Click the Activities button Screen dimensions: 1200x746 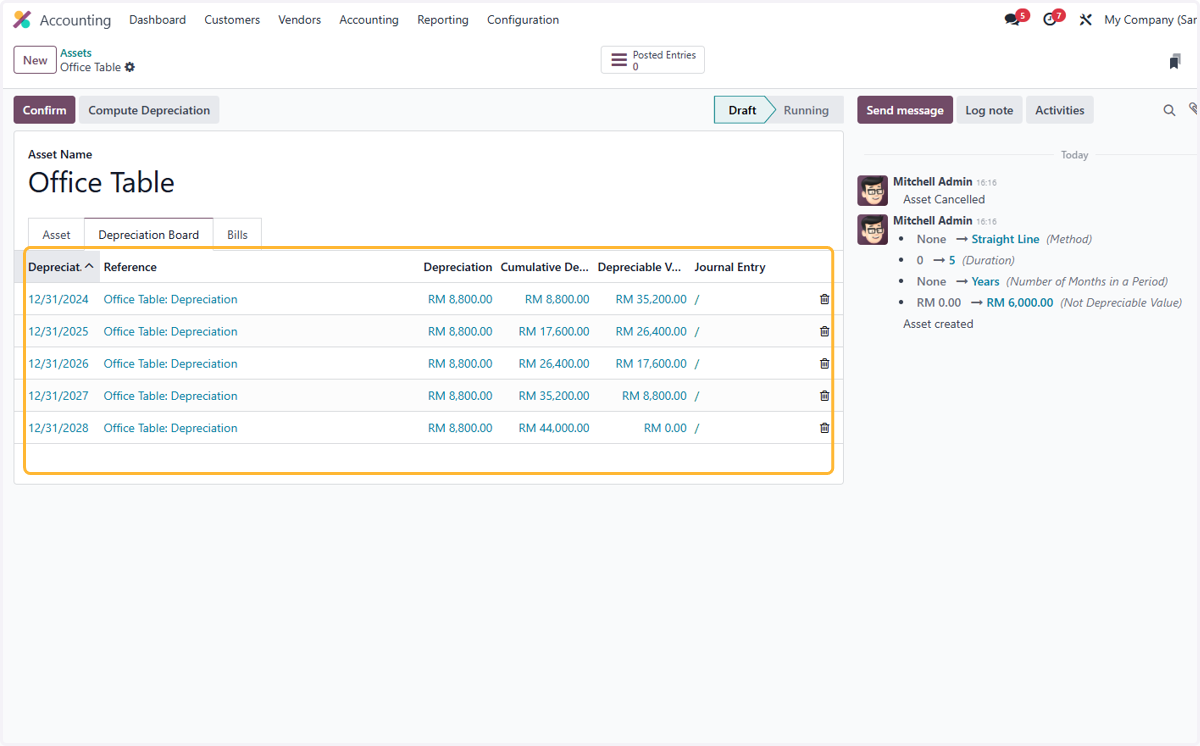[x=1060, y=110]
